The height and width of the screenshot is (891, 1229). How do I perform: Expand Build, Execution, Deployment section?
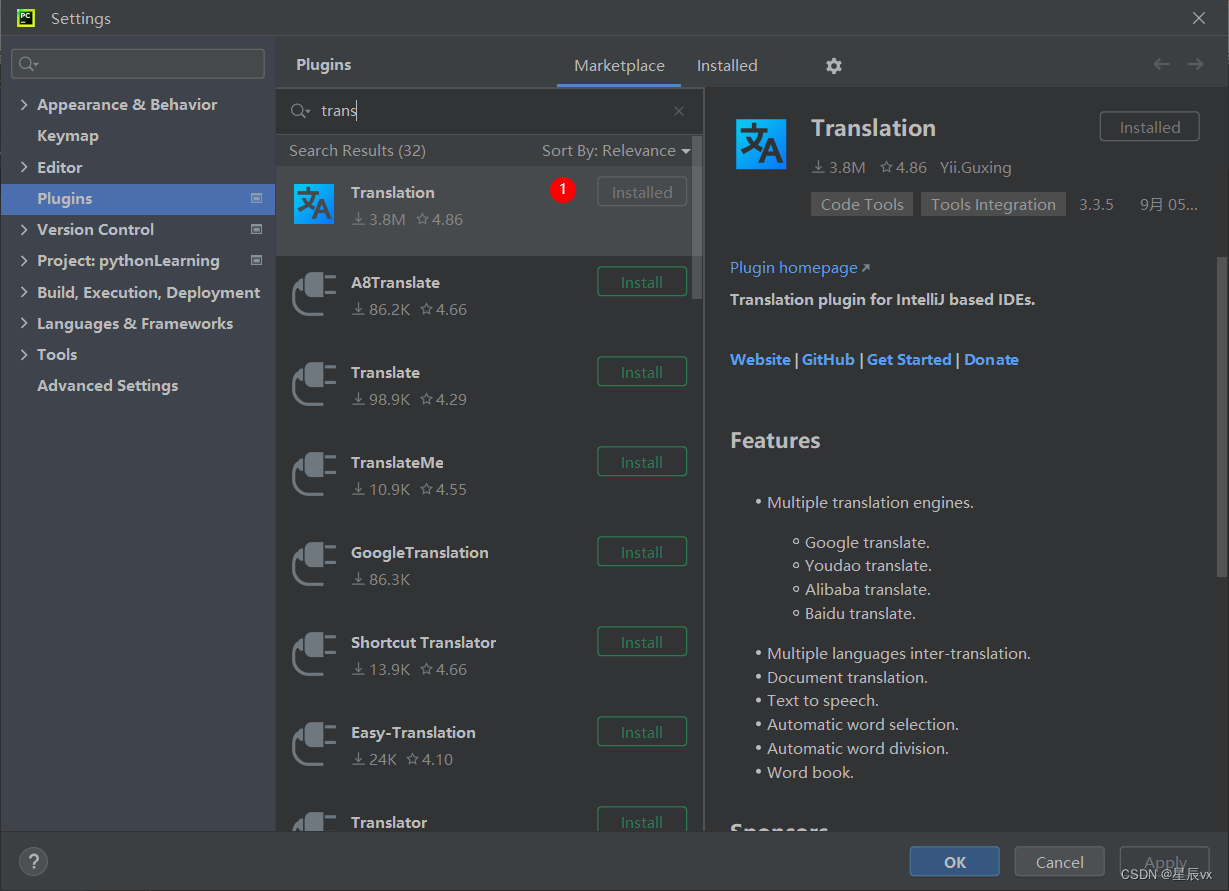[24, 292]
